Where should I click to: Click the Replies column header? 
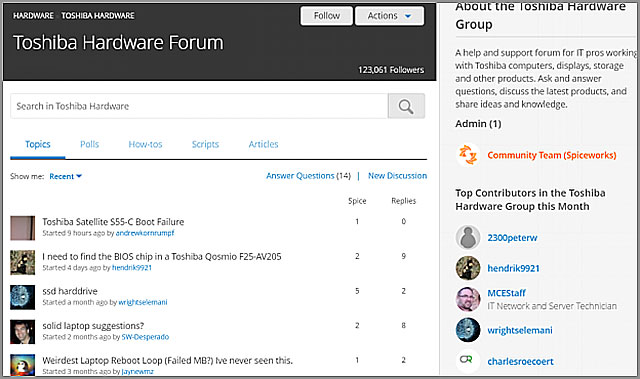[404, 201]
